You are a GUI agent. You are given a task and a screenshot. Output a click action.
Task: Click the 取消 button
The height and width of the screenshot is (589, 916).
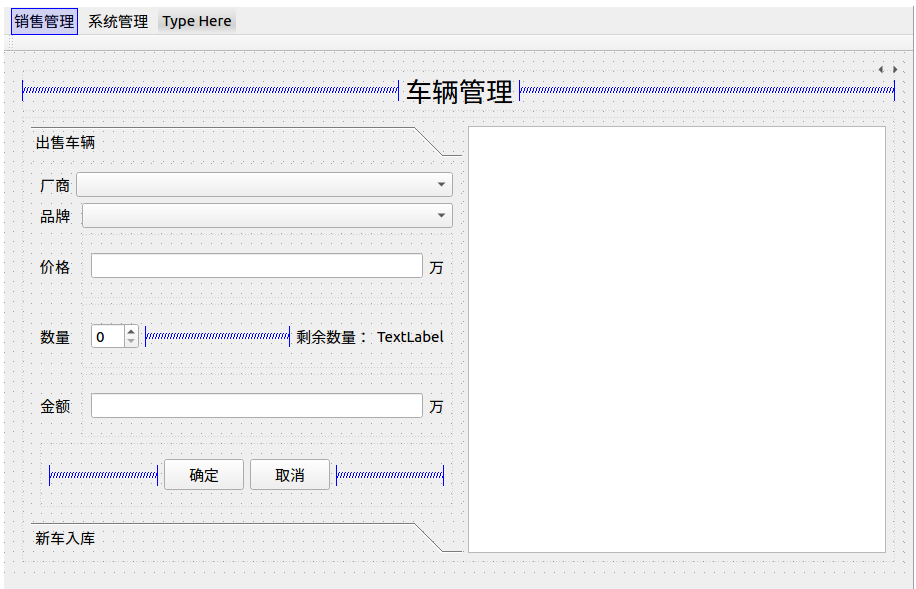290,475
